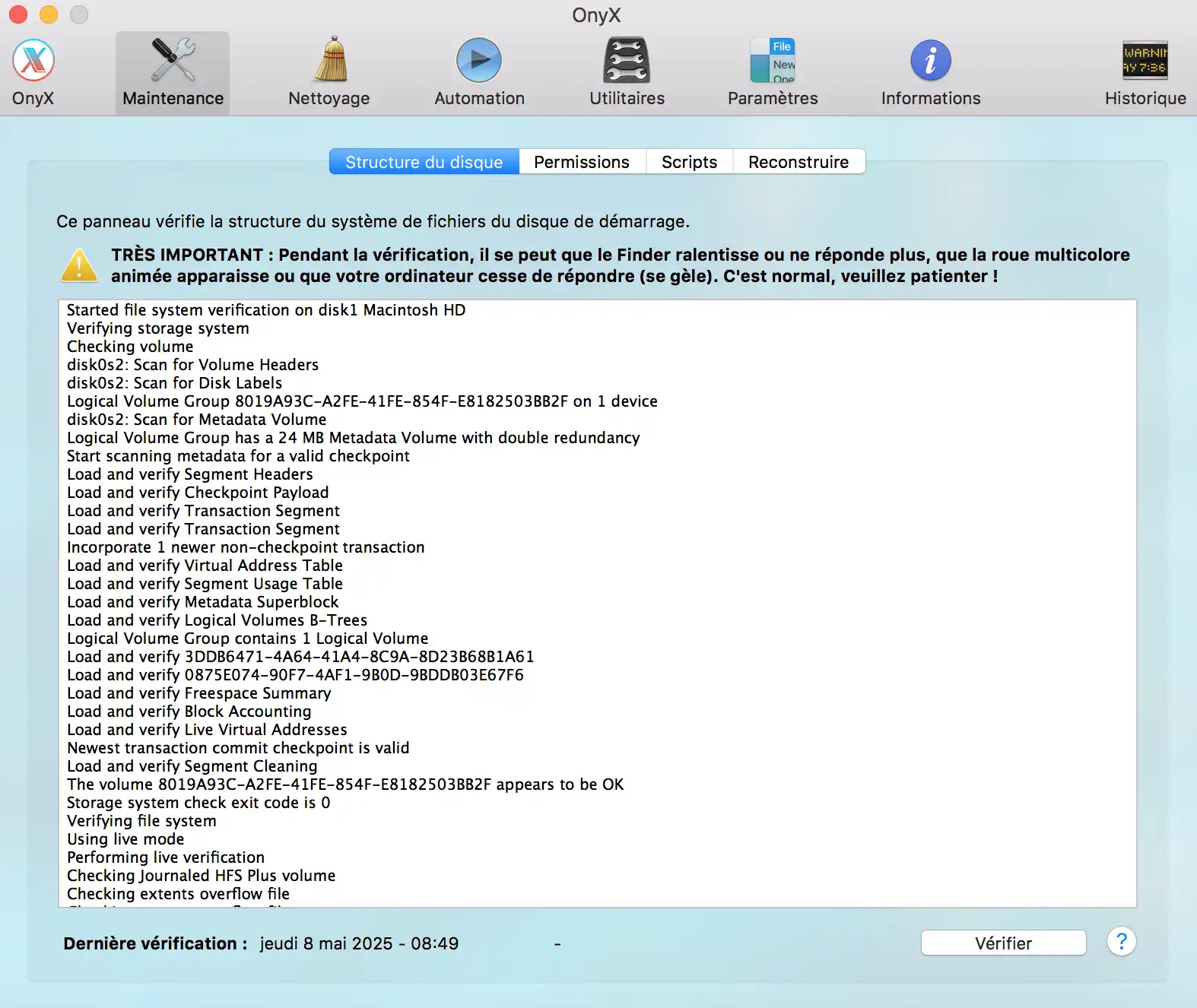The image size is (1197, 1008).
Task: Open the Utilitaires tools icon
Action: tap(627, 73)
